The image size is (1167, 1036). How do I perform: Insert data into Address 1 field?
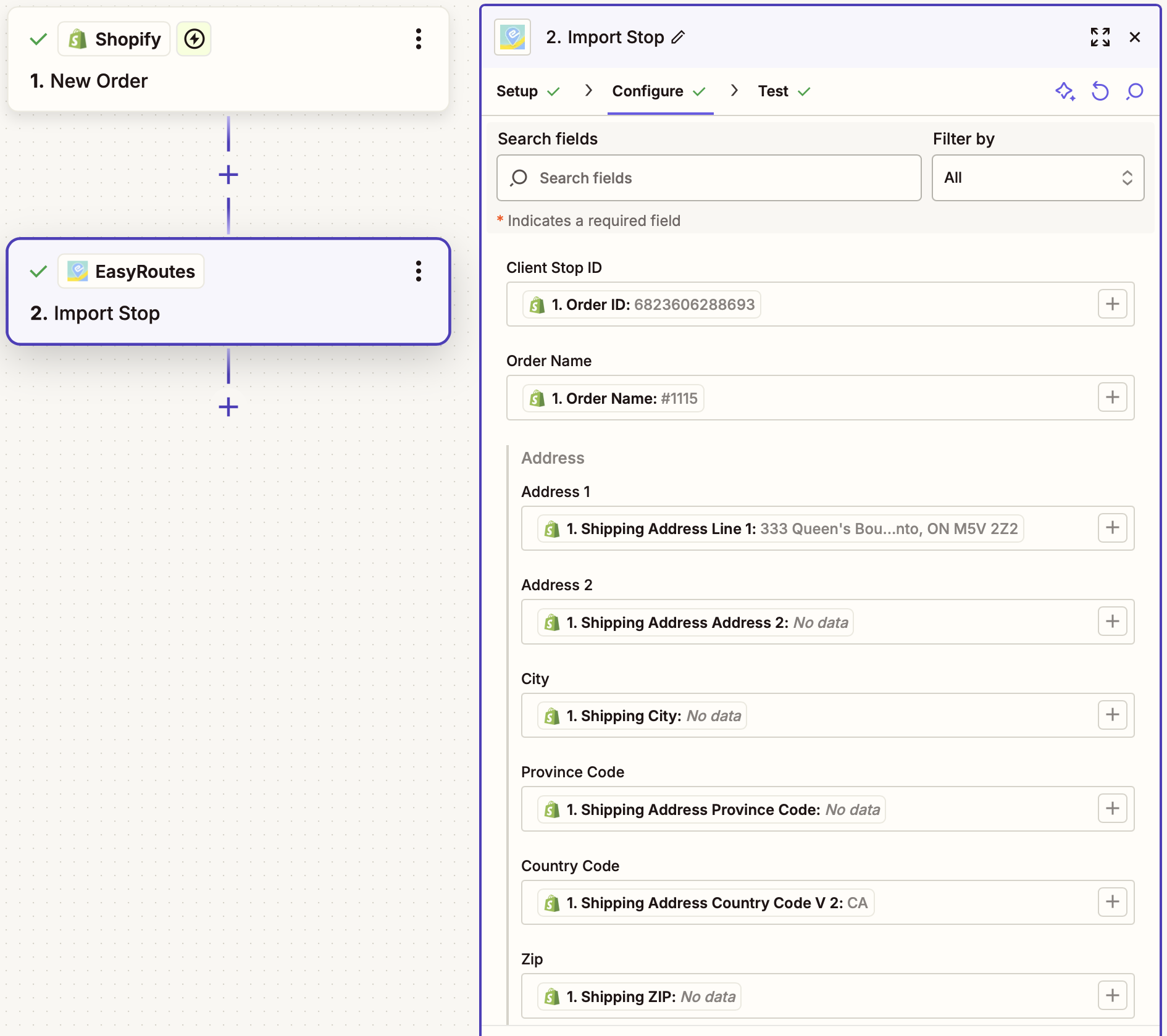pos(1113,528)
